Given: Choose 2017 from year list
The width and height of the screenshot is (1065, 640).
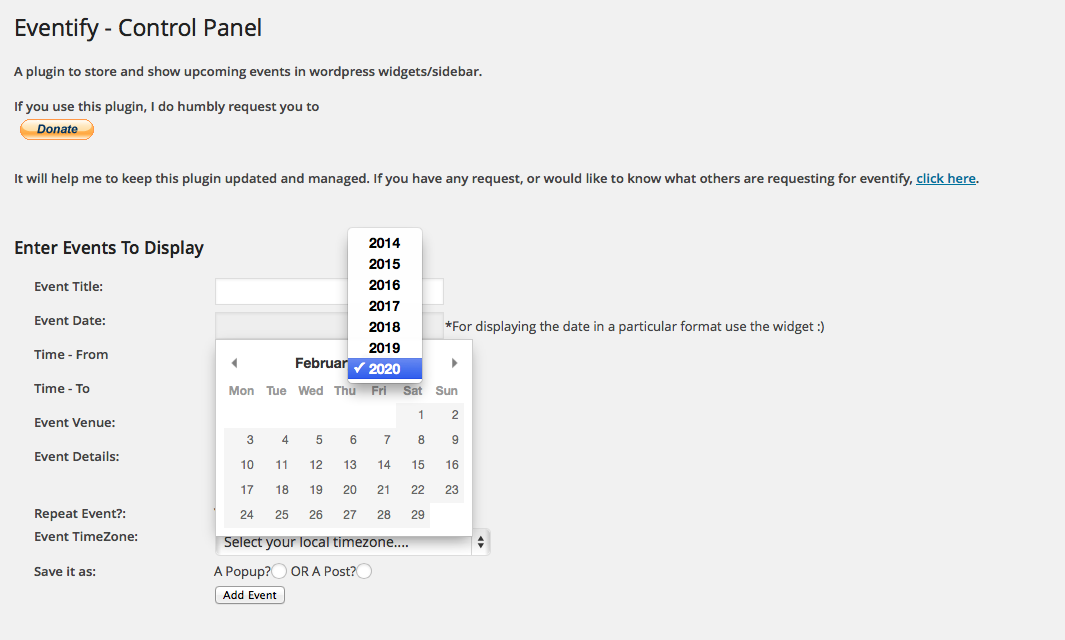Looking at the screenshot, I should (x=384, y=306).
